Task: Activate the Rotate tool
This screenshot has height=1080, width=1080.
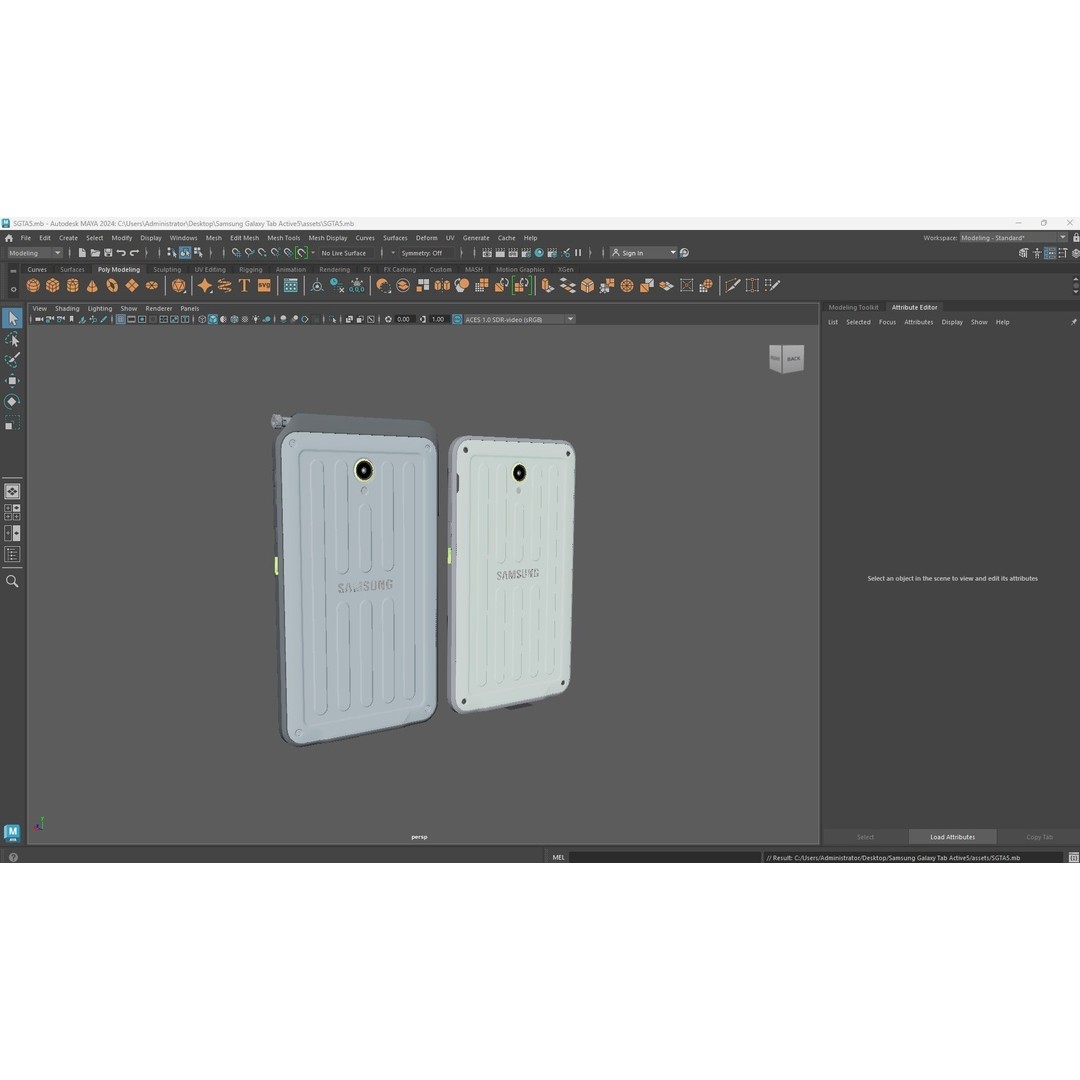Action: coord(12,402)
